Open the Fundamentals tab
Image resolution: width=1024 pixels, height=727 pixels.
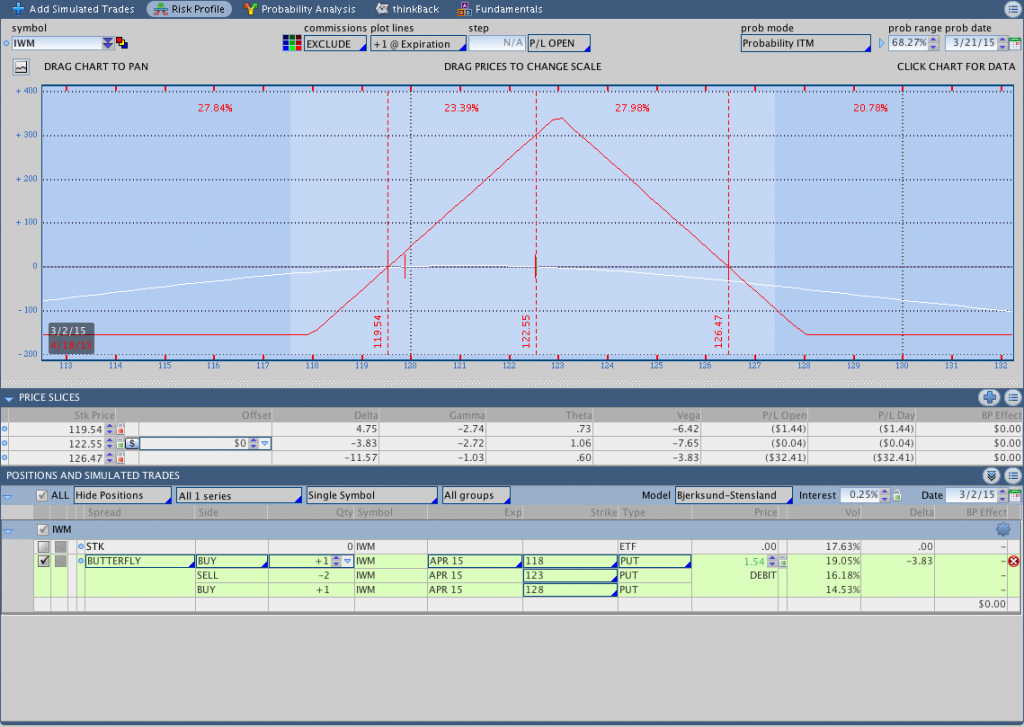500,9
